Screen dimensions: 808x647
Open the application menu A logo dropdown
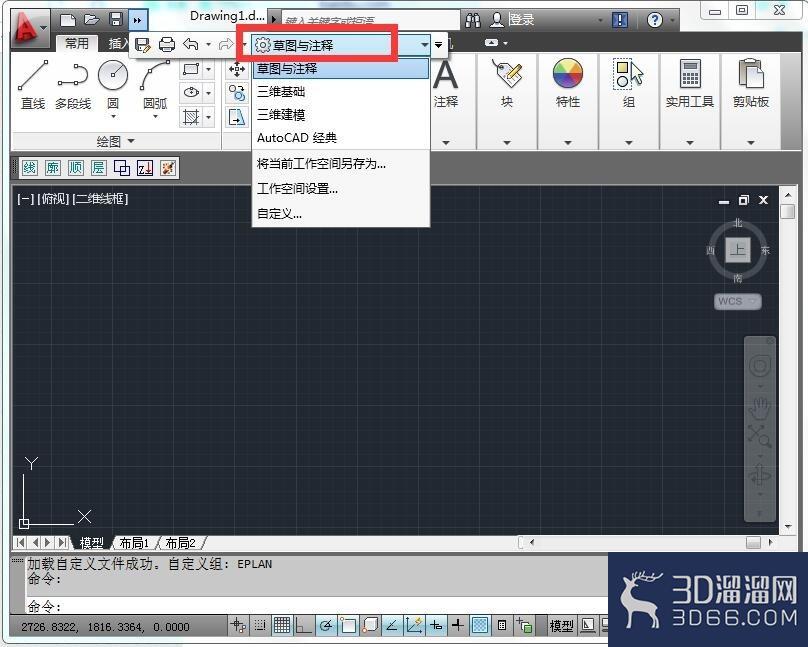coord(30,26)
